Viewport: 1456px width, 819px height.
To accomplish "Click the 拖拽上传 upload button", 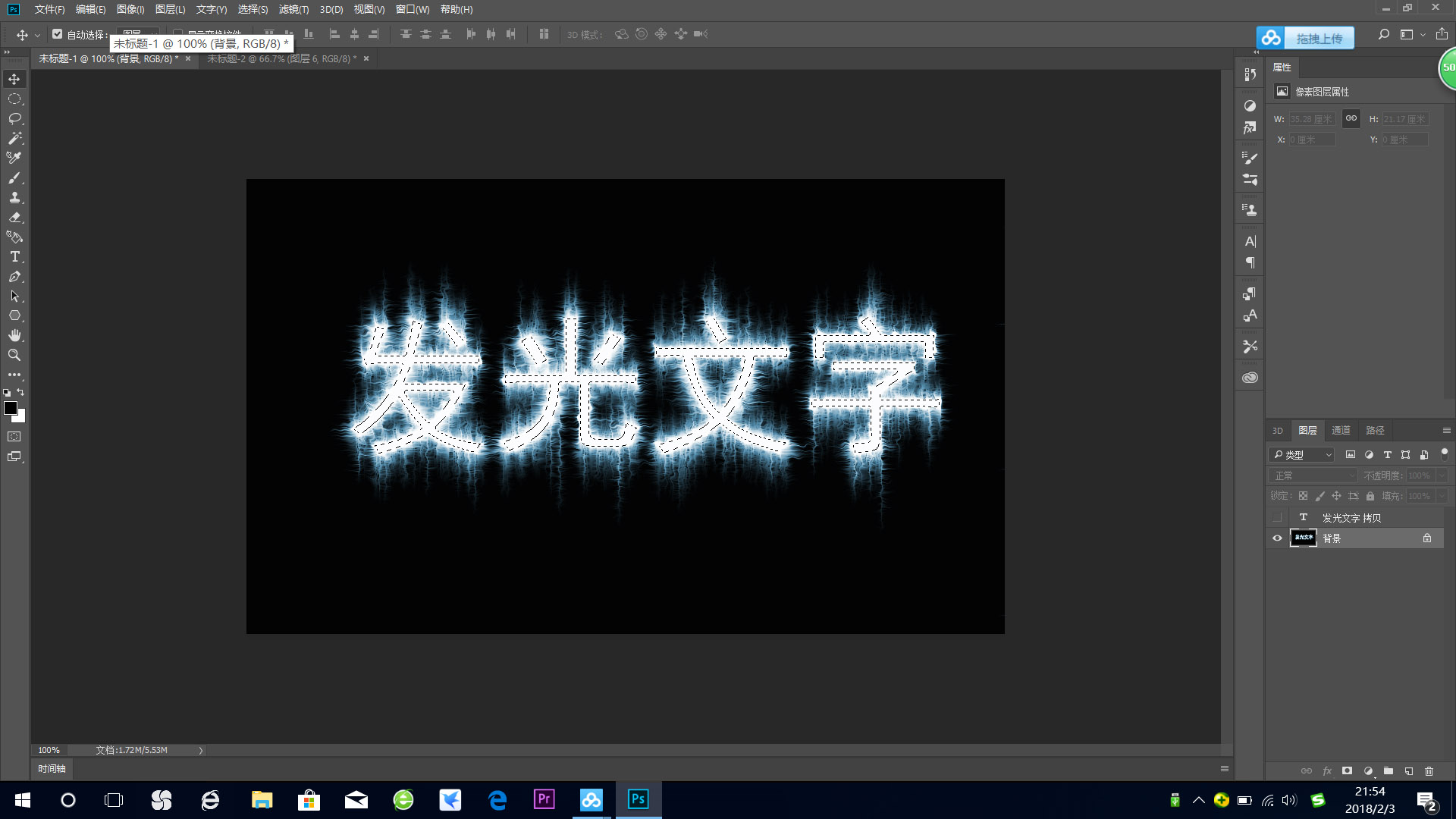I will pos(1319,37).
